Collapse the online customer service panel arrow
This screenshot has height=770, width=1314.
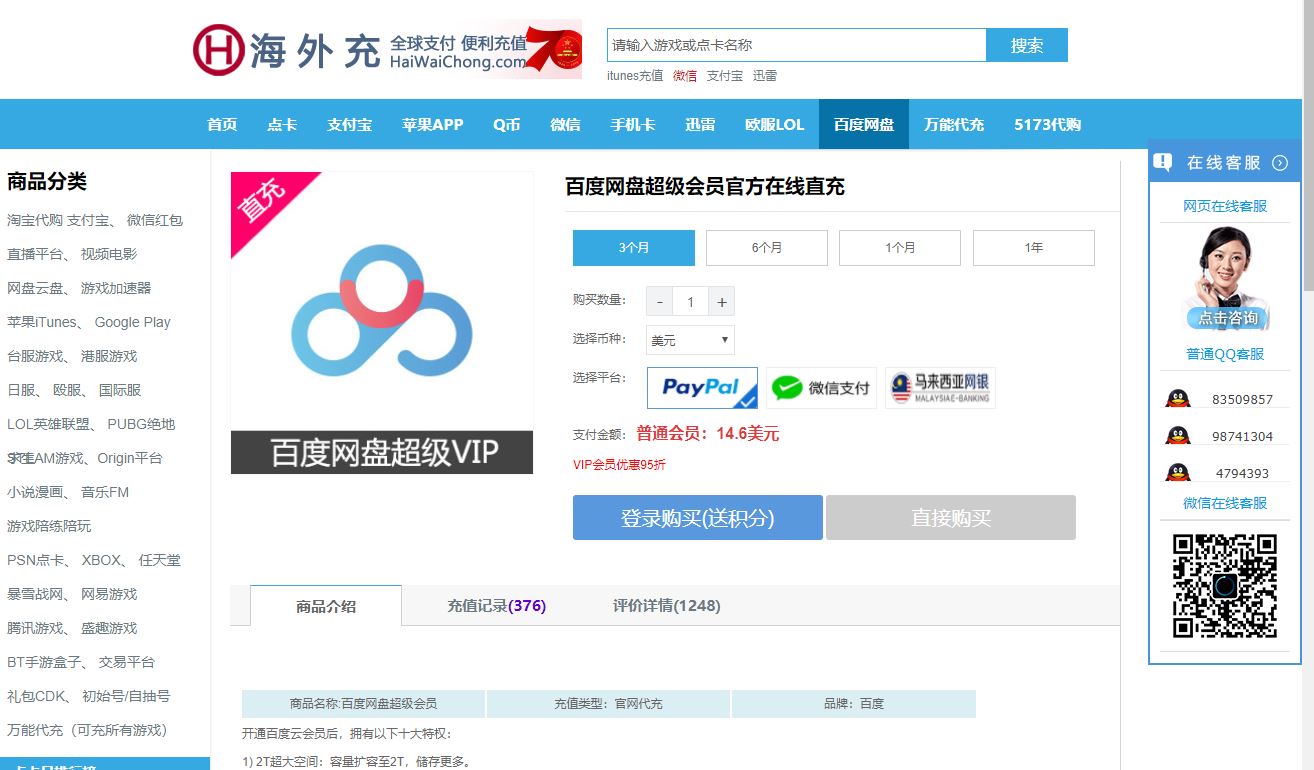click(x=1280, y=163)
